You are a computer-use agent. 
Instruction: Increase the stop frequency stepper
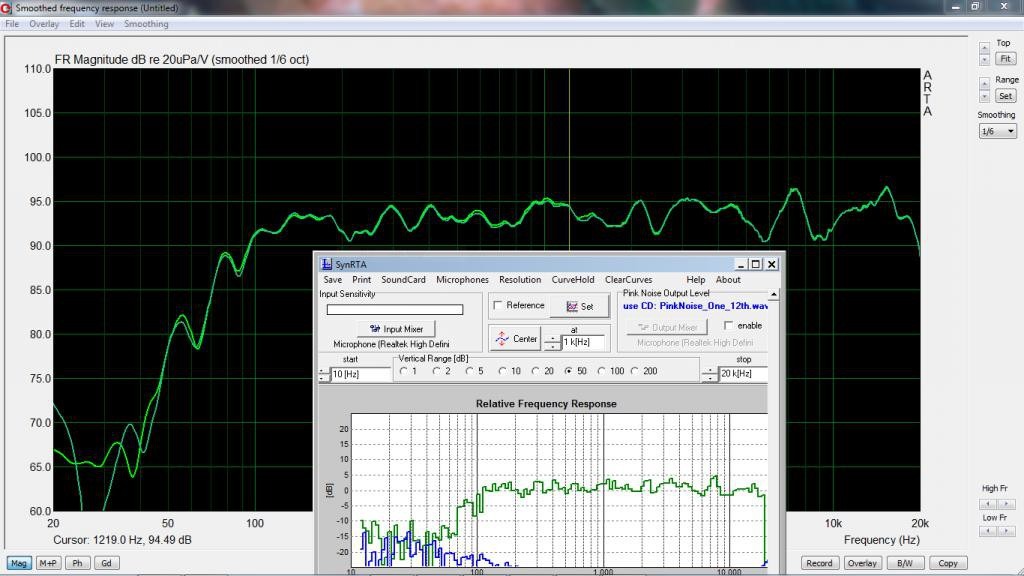(710, 371)
